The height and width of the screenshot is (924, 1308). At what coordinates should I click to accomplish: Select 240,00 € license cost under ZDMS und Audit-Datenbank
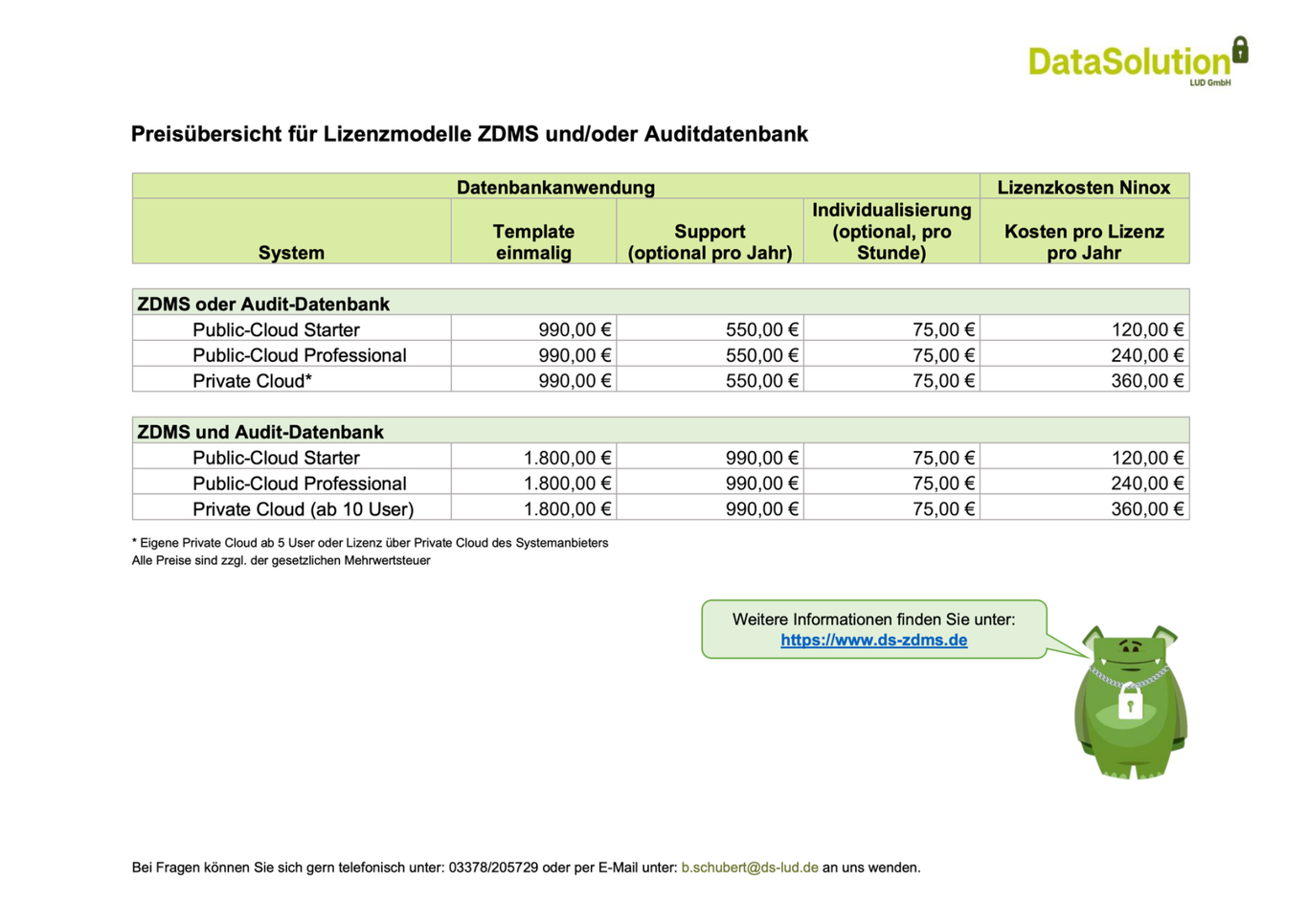point(1147,484)
